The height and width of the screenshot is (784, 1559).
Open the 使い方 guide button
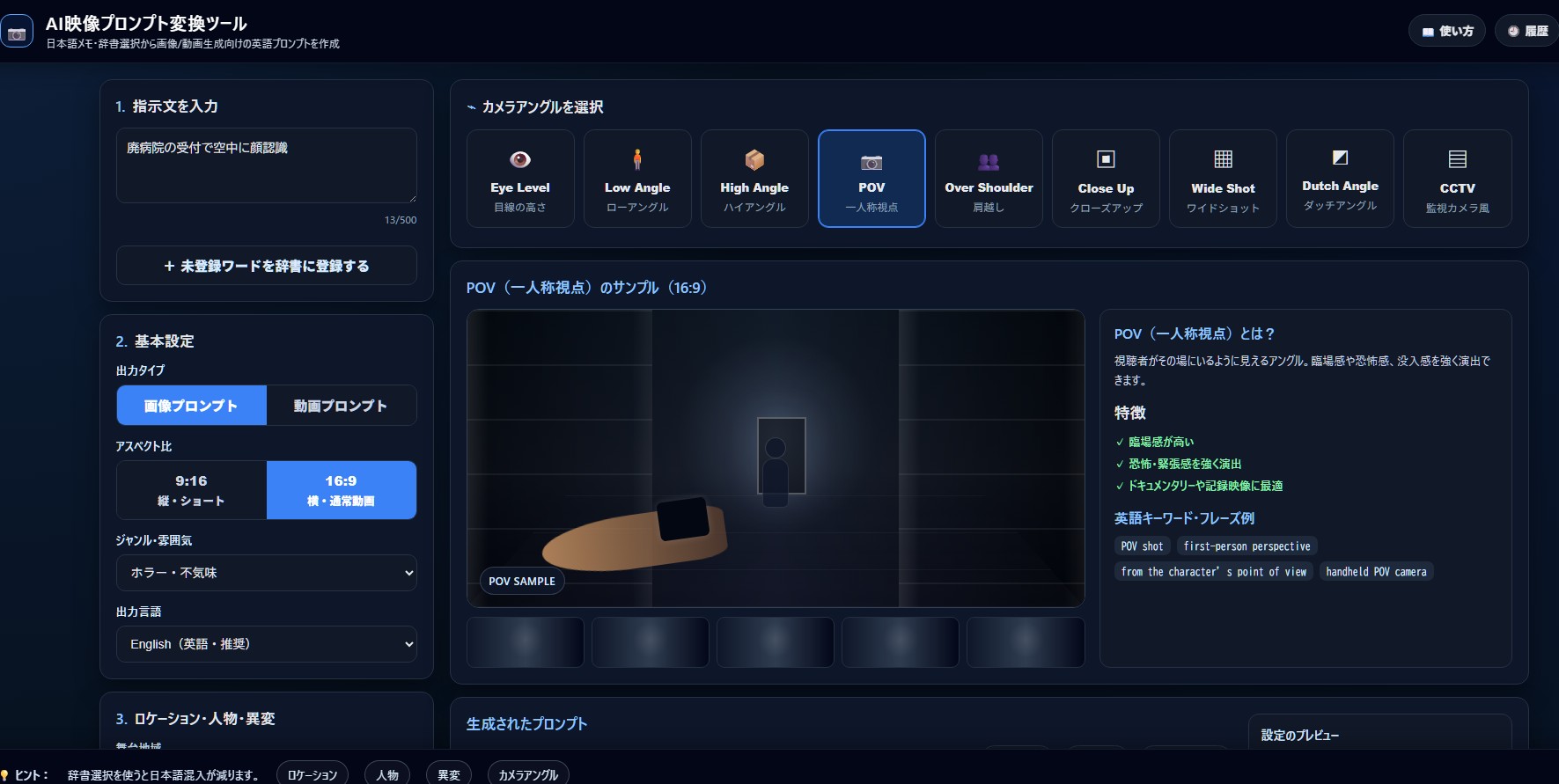(1447, 31)
